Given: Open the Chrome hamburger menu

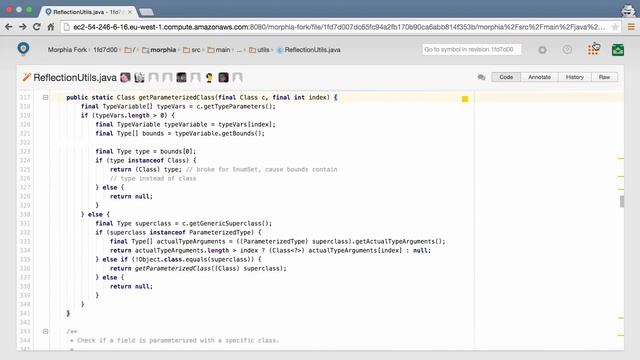Looking at the screenshot, I should click(x=631, y=27).
